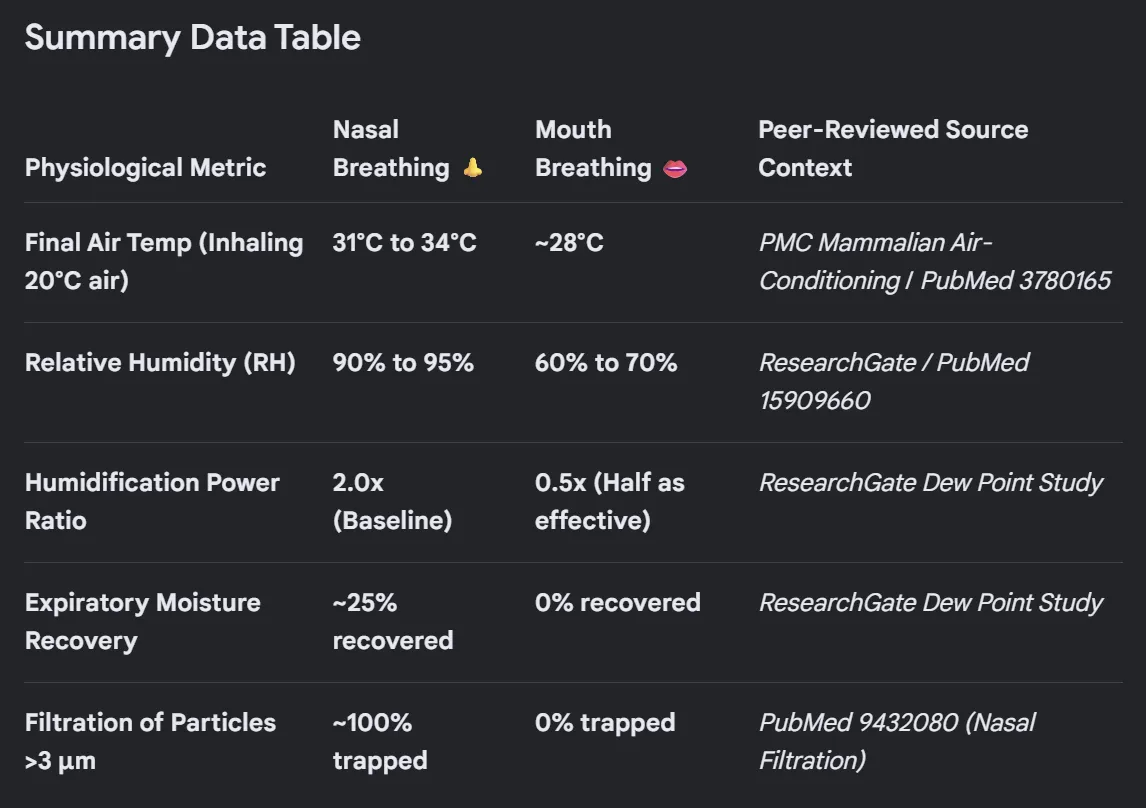
Task: Select the Final Air Temp row label
Action: (x=164, y=262)
